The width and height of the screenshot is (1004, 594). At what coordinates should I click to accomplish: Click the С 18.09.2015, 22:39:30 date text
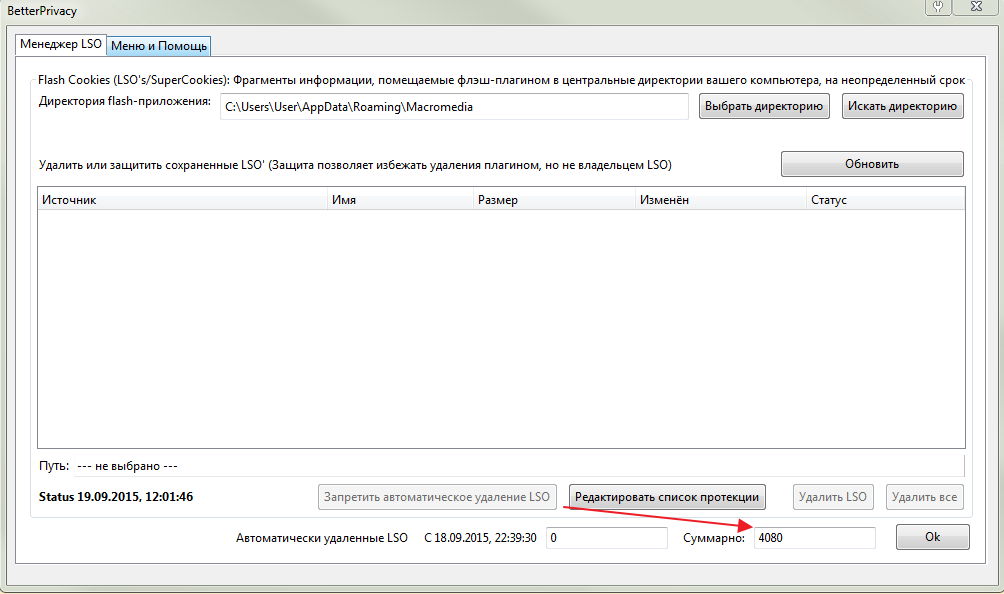480,538
